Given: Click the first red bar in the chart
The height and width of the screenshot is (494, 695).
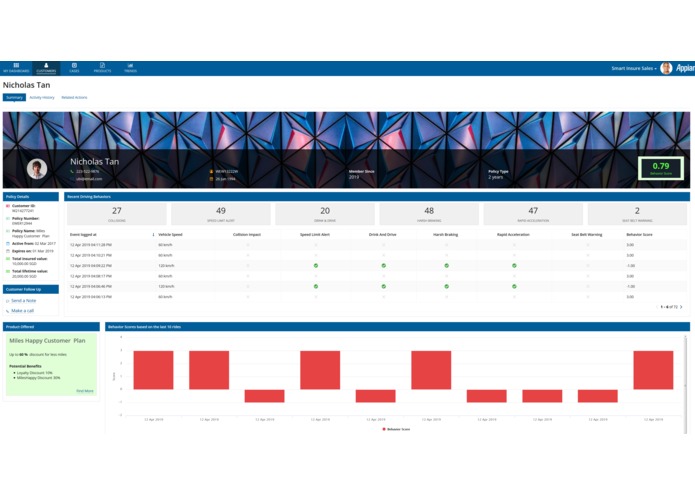Looking at the screenshot, I should coord(153,370).
